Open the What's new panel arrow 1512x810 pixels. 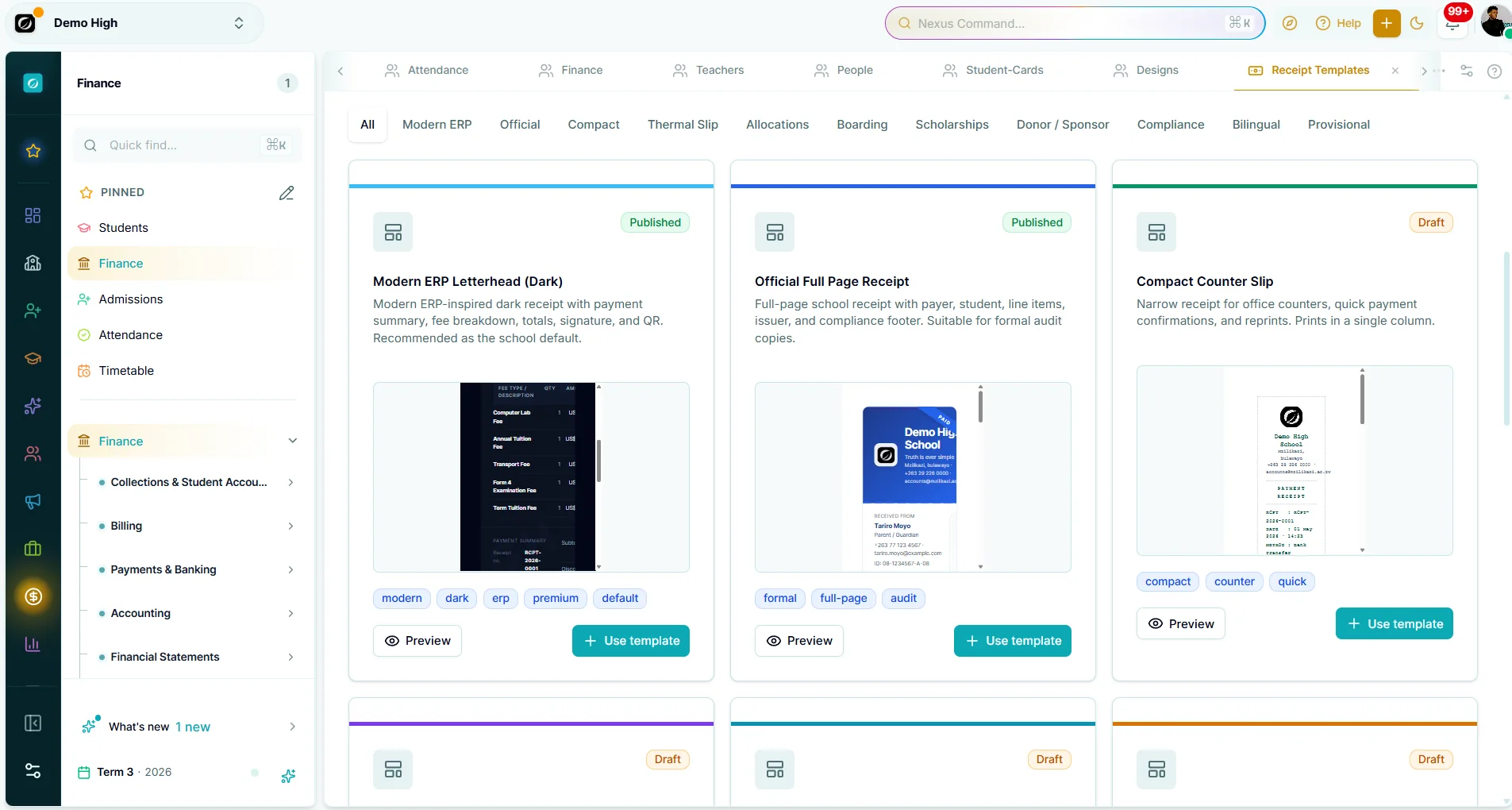tap(292, 727)
